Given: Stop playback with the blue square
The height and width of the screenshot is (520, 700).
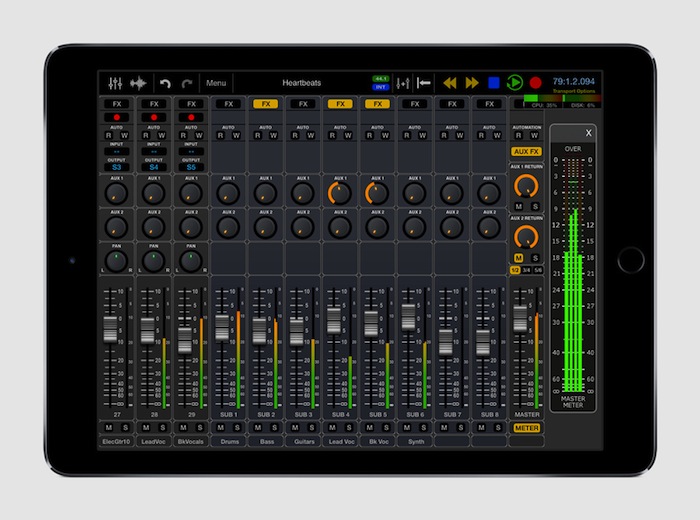Looking at the screenshot, I should pos(494,83).
